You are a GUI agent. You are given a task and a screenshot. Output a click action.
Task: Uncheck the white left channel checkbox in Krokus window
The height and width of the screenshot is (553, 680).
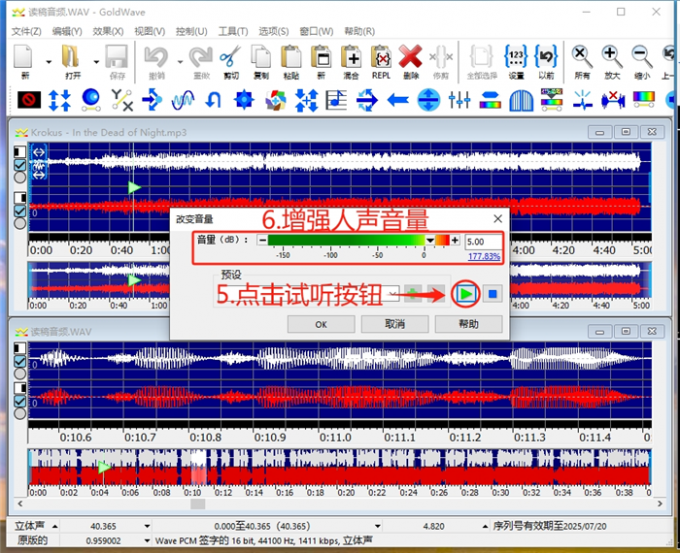(20, 165)
